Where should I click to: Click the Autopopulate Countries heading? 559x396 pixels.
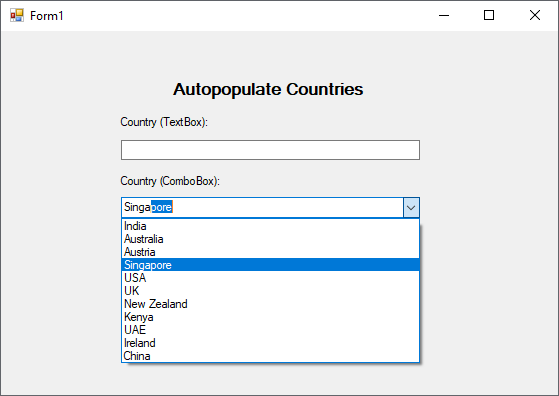[268, 89]
